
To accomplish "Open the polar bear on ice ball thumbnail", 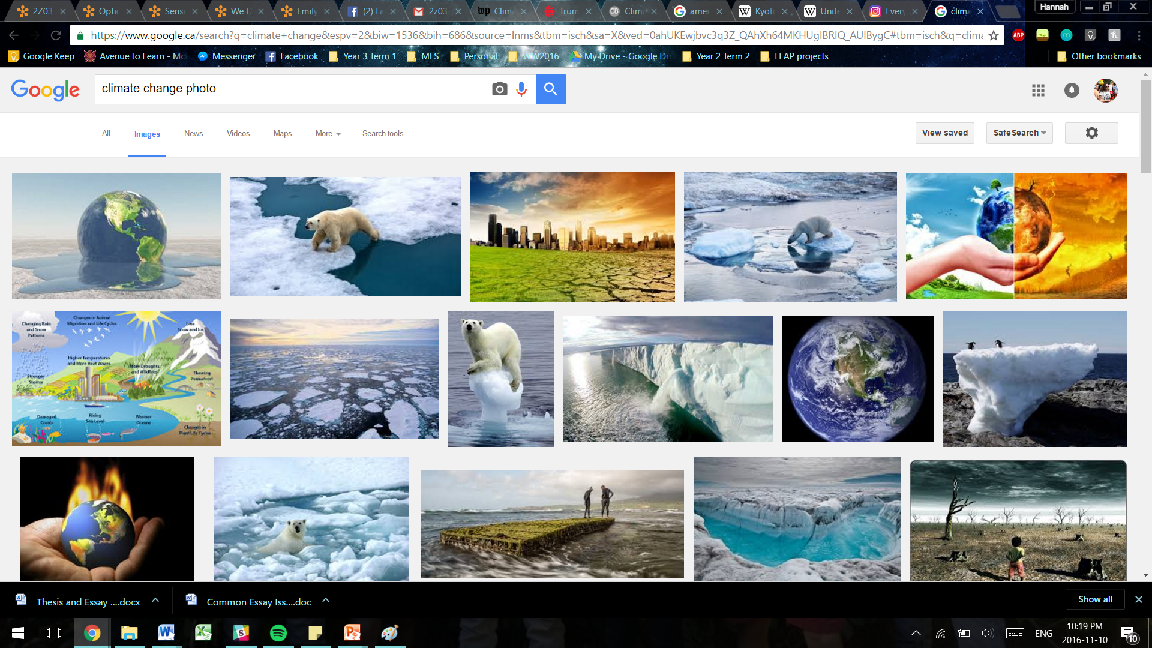I will (x=500, y=378).
